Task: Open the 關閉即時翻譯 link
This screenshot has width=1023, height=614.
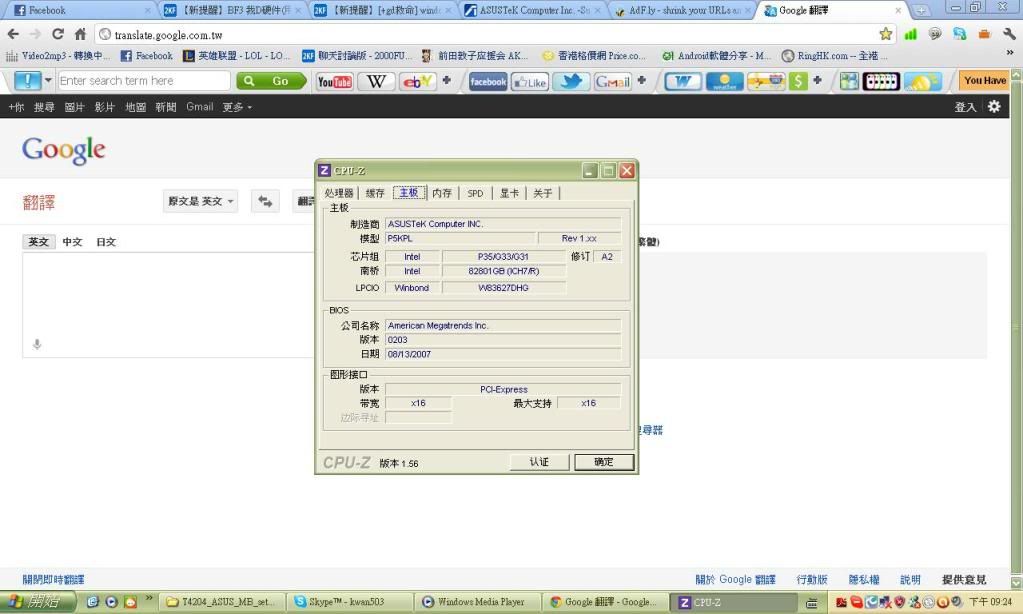Action: [53, 579]
